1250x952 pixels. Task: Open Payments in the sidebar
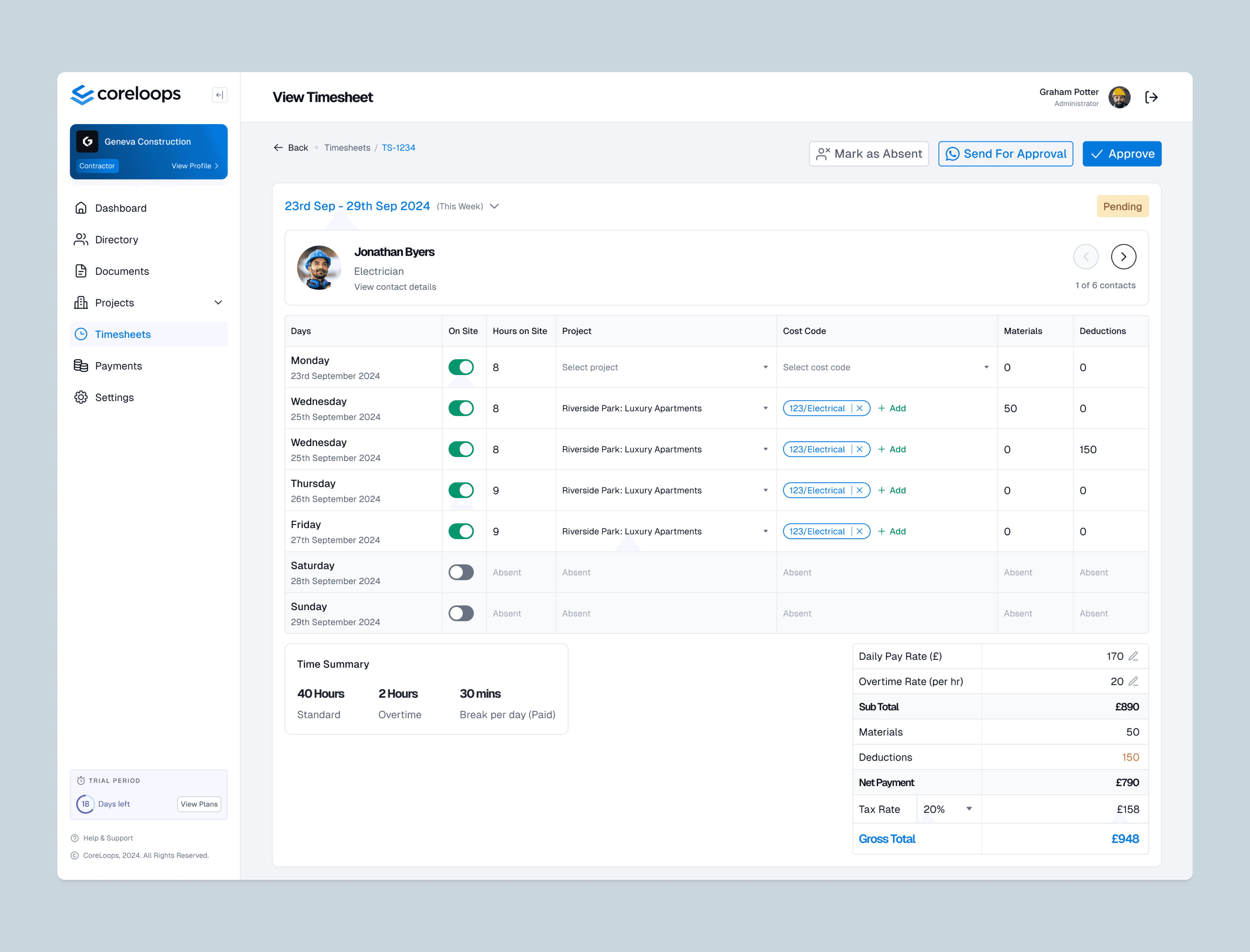[118, 366]
